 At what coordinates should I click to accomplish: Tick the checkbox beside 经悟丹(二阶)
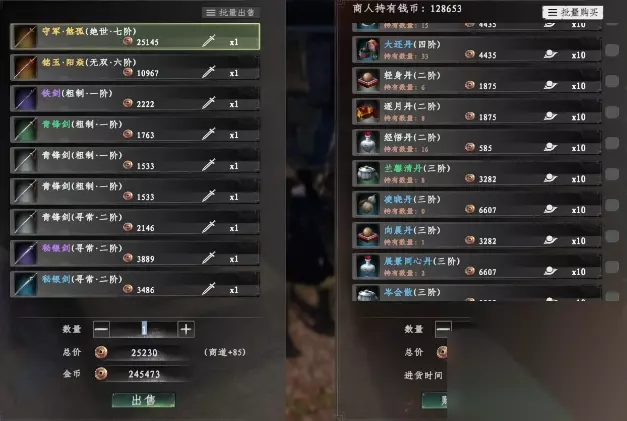click(x=612, y=143)
